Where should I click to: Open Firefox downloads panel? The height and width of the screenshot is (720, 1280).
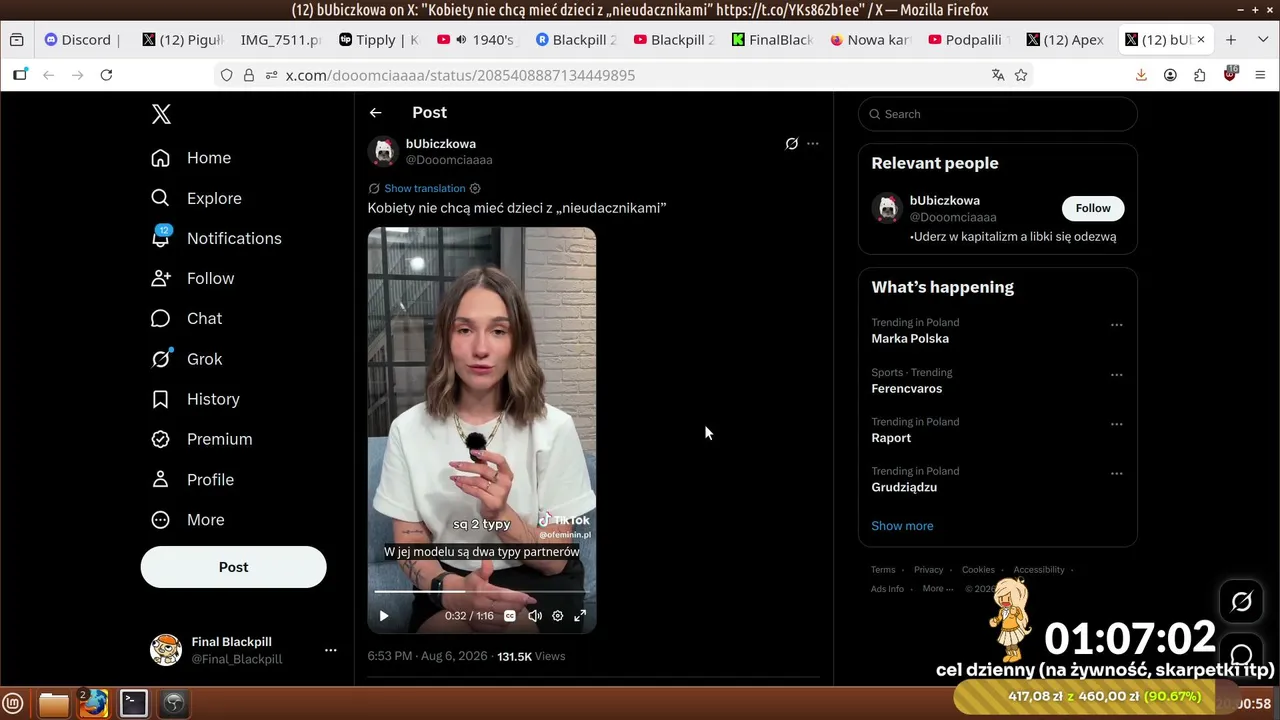[x=1141, y=75]
